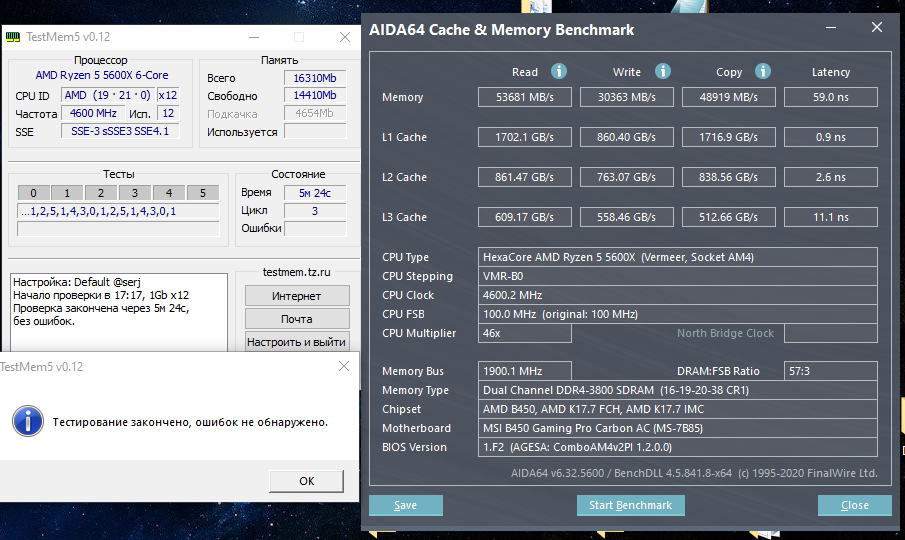Image resolution: width=905 pixels, height=540 pixels.
Task: Select test 2 box in TestMem5 Тесты
Action: [101, 193]
